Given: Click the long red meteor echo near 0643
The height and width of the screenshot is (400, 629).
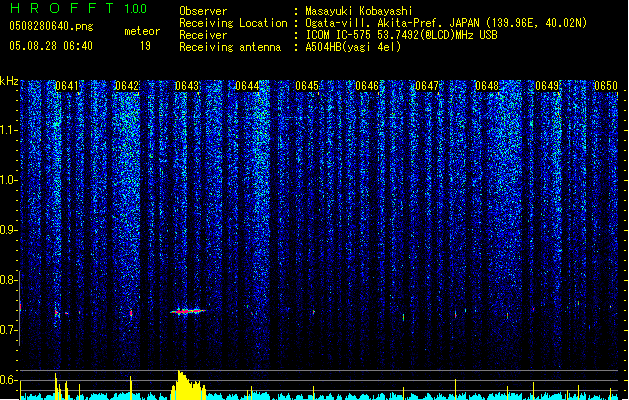Looking at the screenshot, I should (x=188, y=311).
